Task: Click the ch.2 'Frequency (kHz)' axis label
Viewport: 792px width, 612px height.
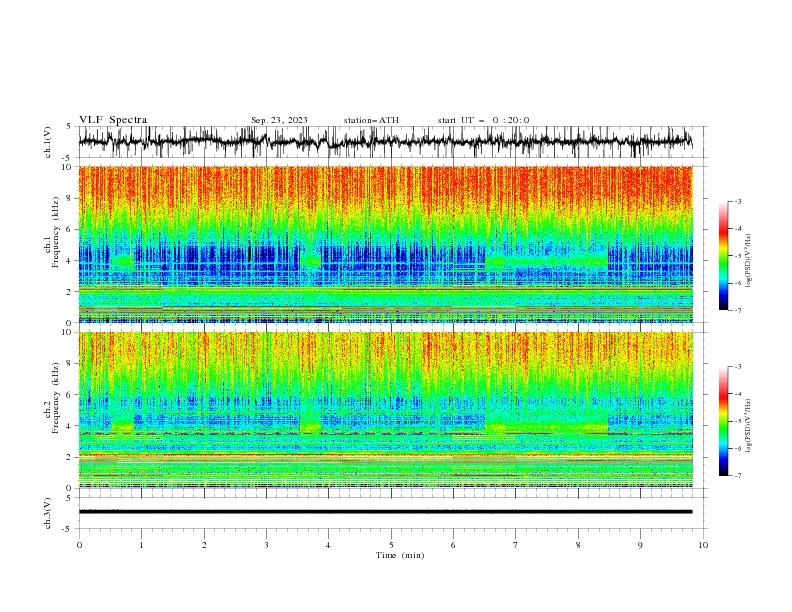Action: pyautogui.click(x=56, y=398)
